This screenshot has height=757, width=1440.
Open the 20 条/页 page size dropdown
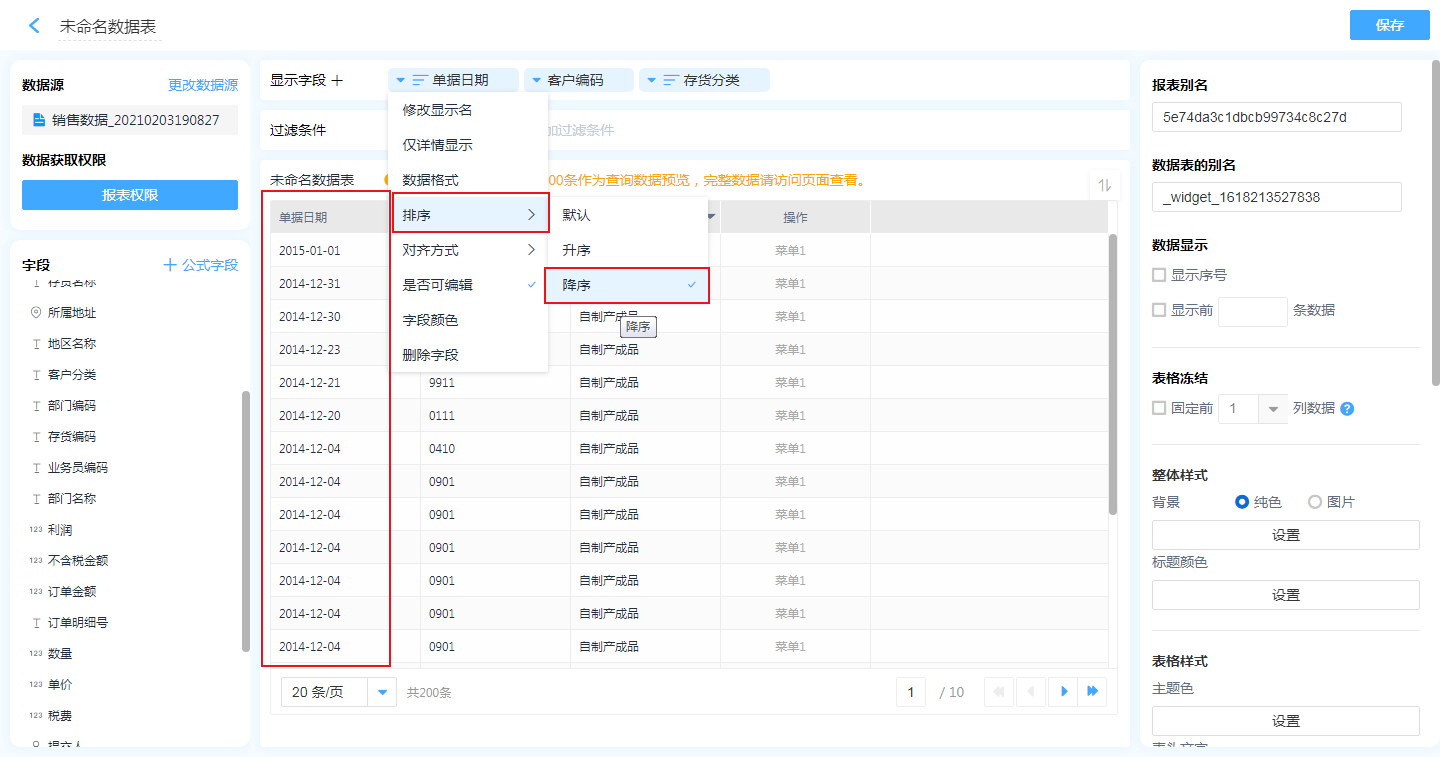382,692
